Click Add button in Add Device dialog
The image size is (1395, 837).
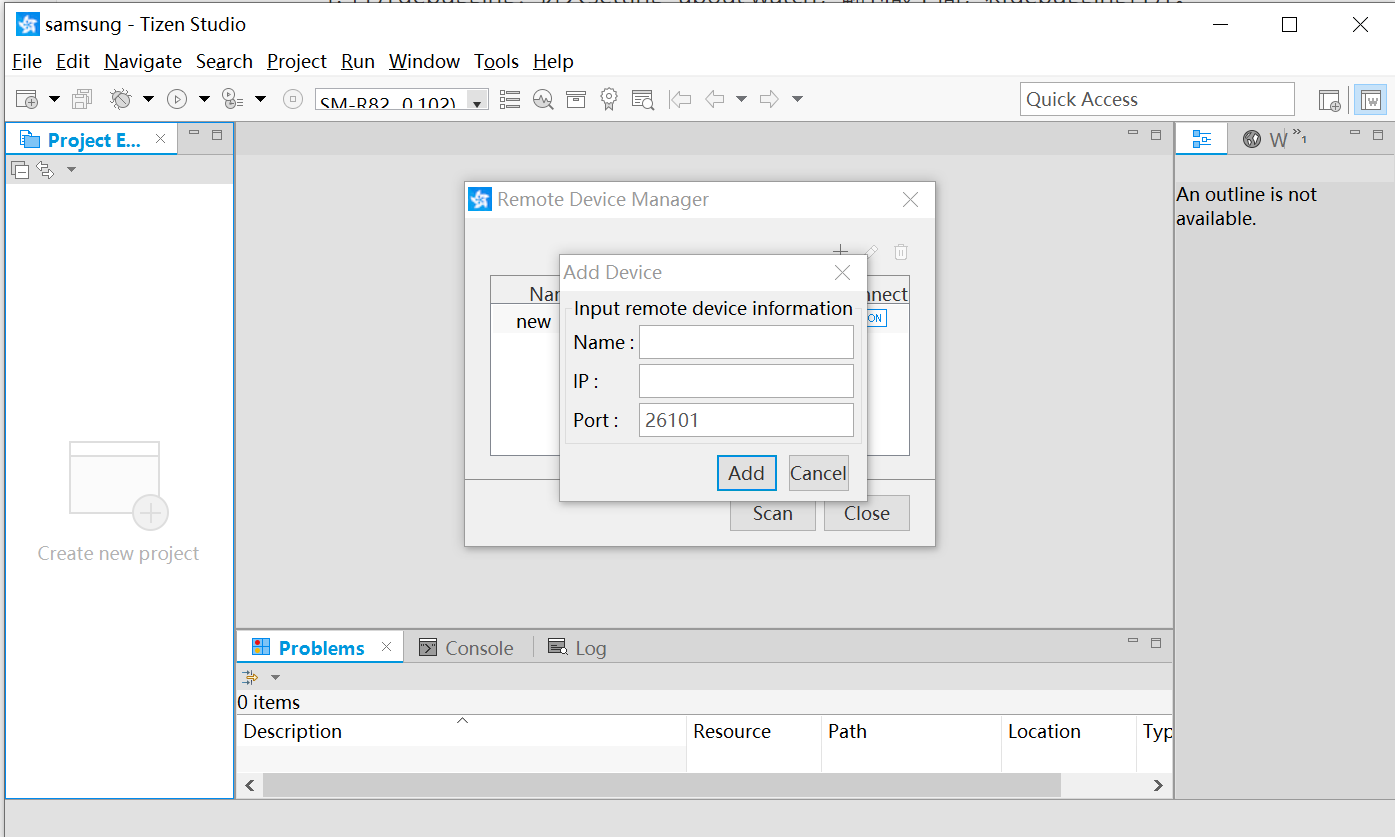746,473
